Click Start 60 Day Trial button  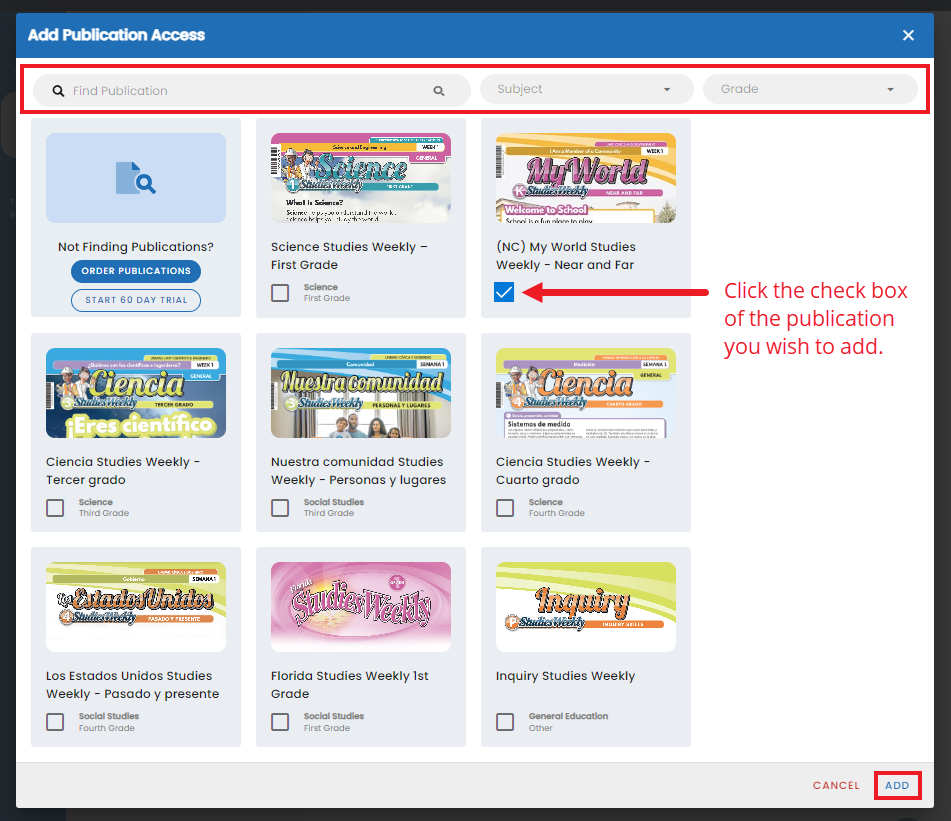click(x=136, y=300)
